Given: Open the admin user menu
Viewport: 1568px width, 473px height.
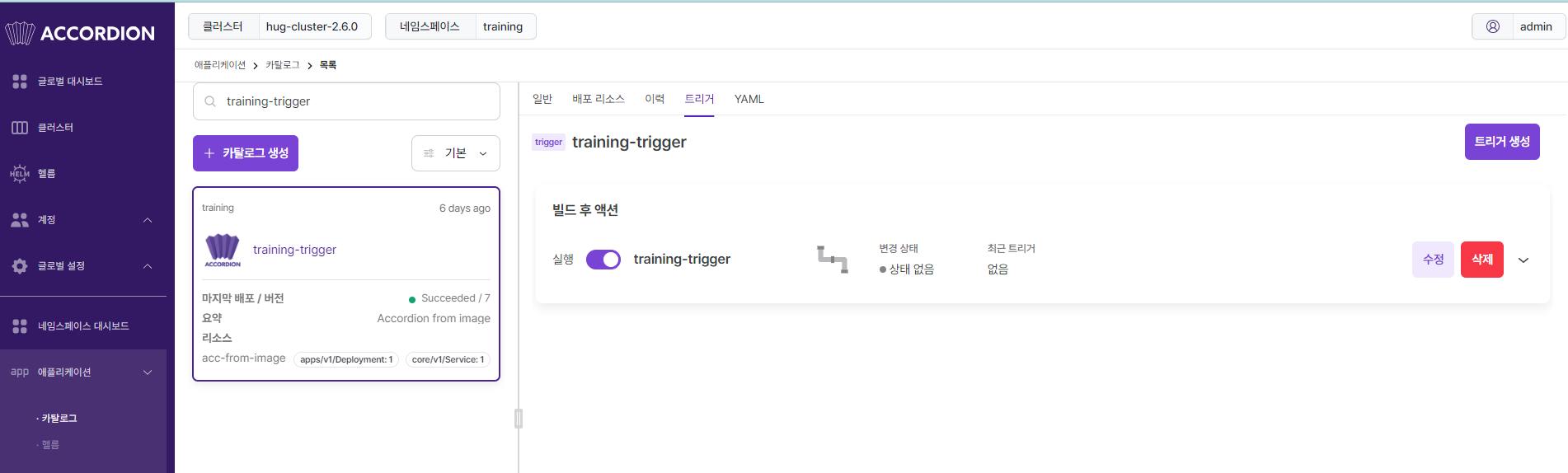Looking at the screenshot, I should [1519, 26].
